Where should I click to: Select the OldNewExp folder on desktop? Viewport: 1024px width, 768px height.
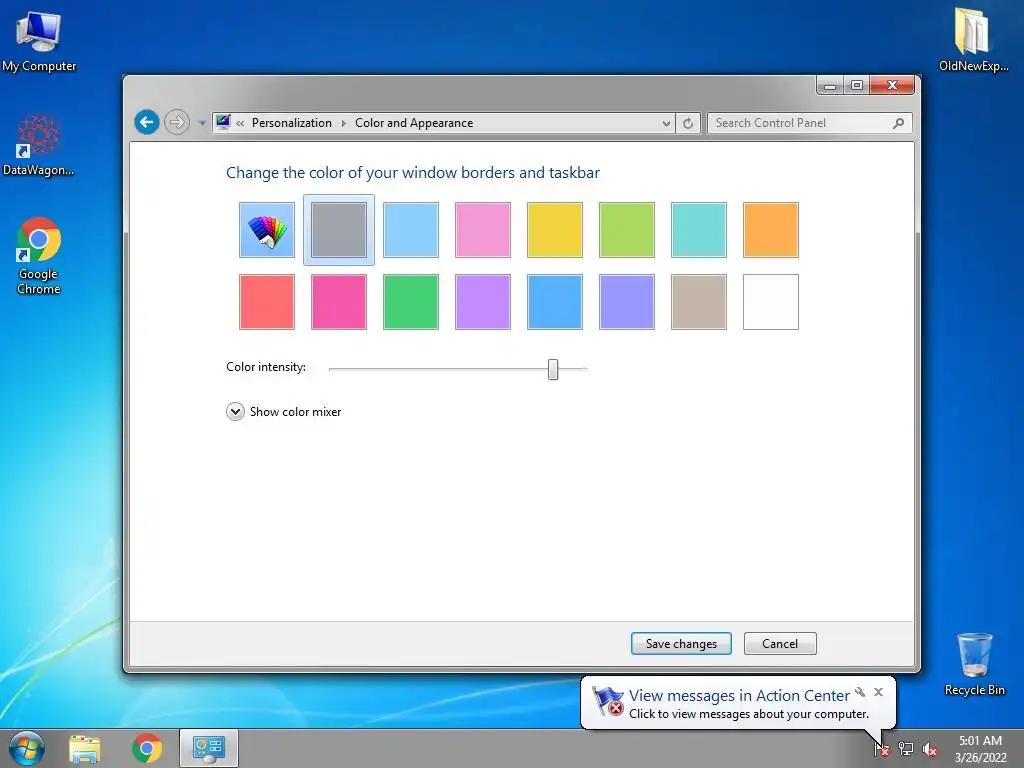(973, 39)
